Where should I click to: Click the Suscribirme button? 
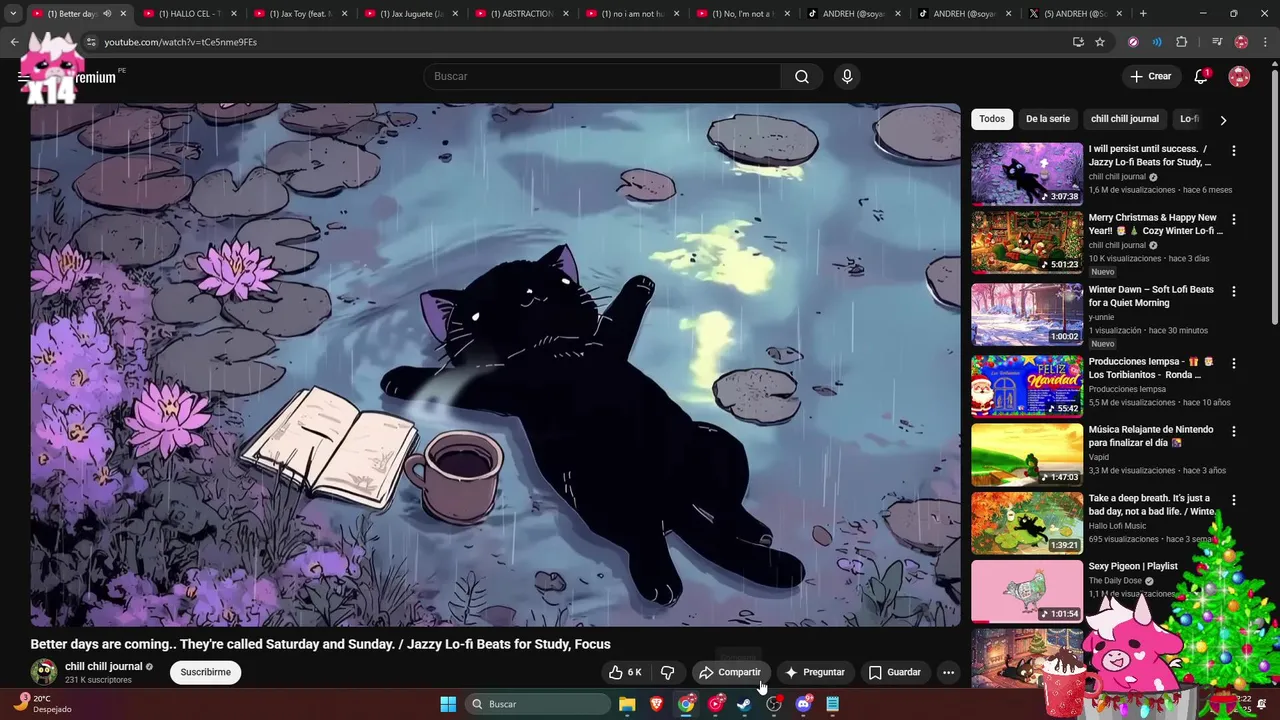[205, 672]
